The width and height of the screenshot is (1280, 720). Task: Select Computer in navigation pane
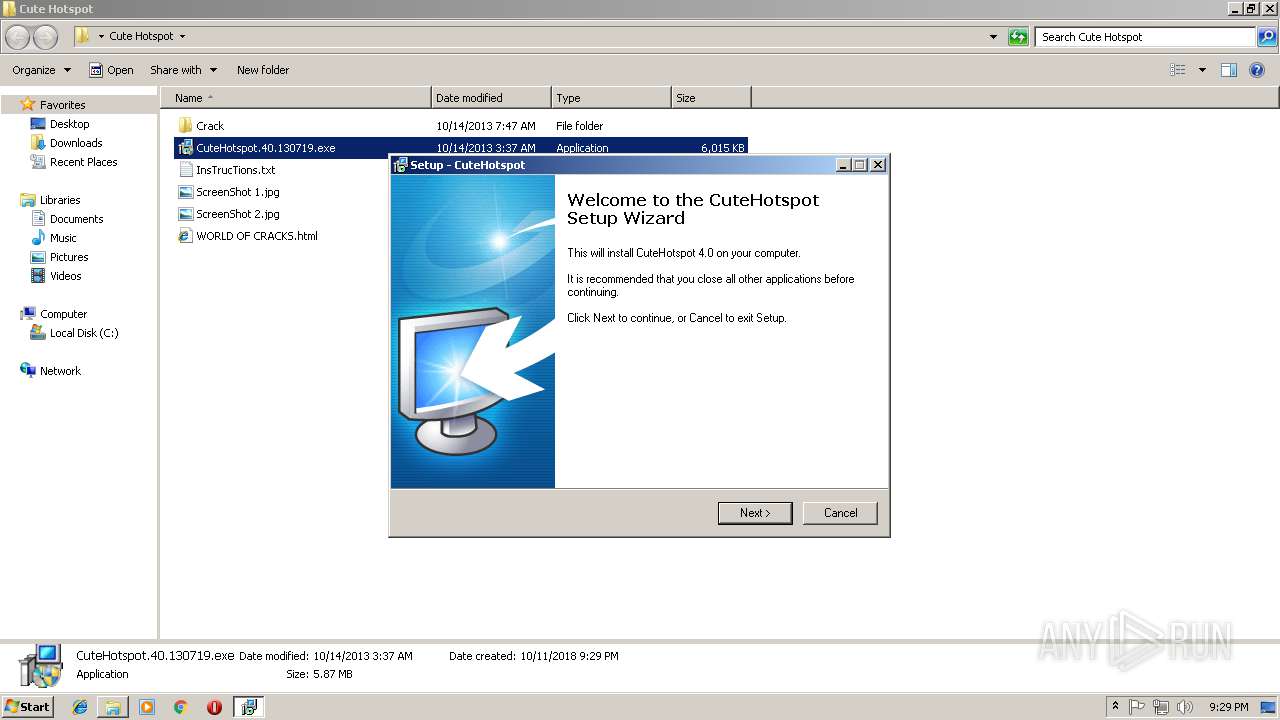pyautogui.click(x=63, y=314)
